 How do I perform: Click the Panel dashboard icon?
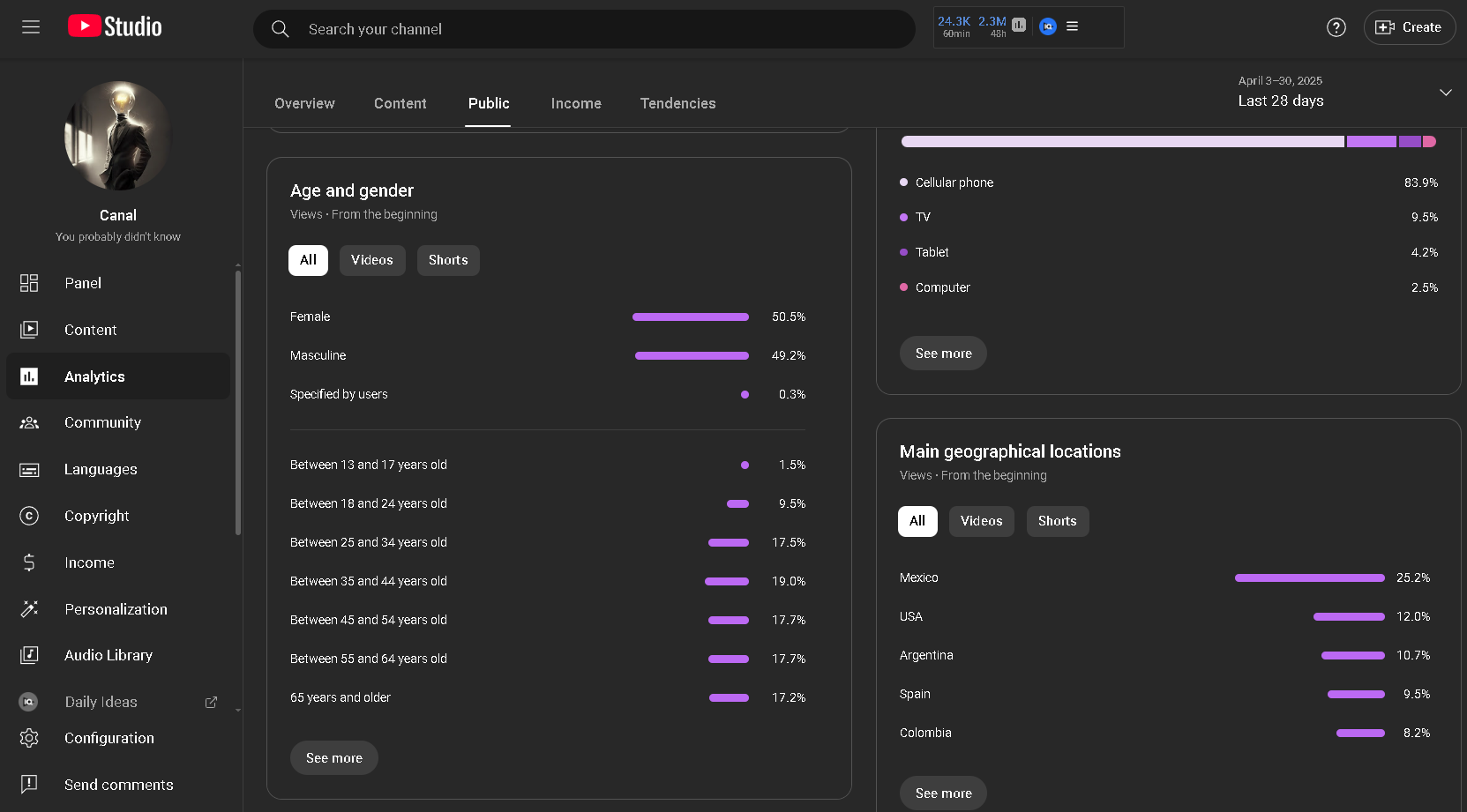29,283
